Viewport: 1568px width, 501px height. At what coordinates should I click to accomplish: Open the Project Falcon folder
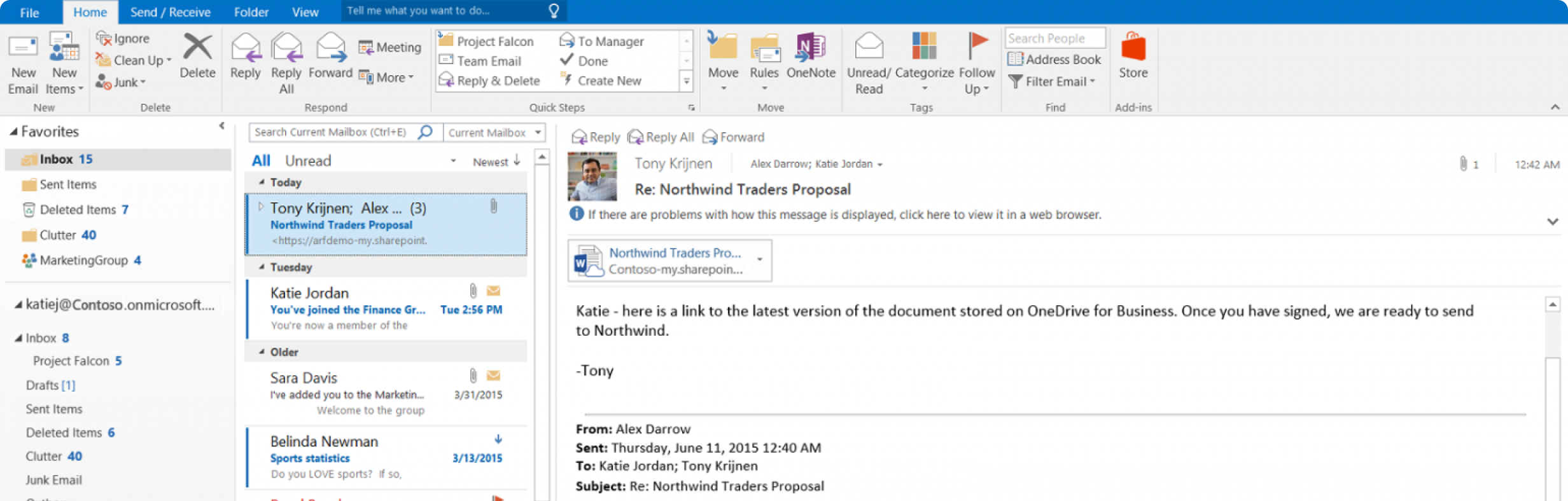coord(77,361)
